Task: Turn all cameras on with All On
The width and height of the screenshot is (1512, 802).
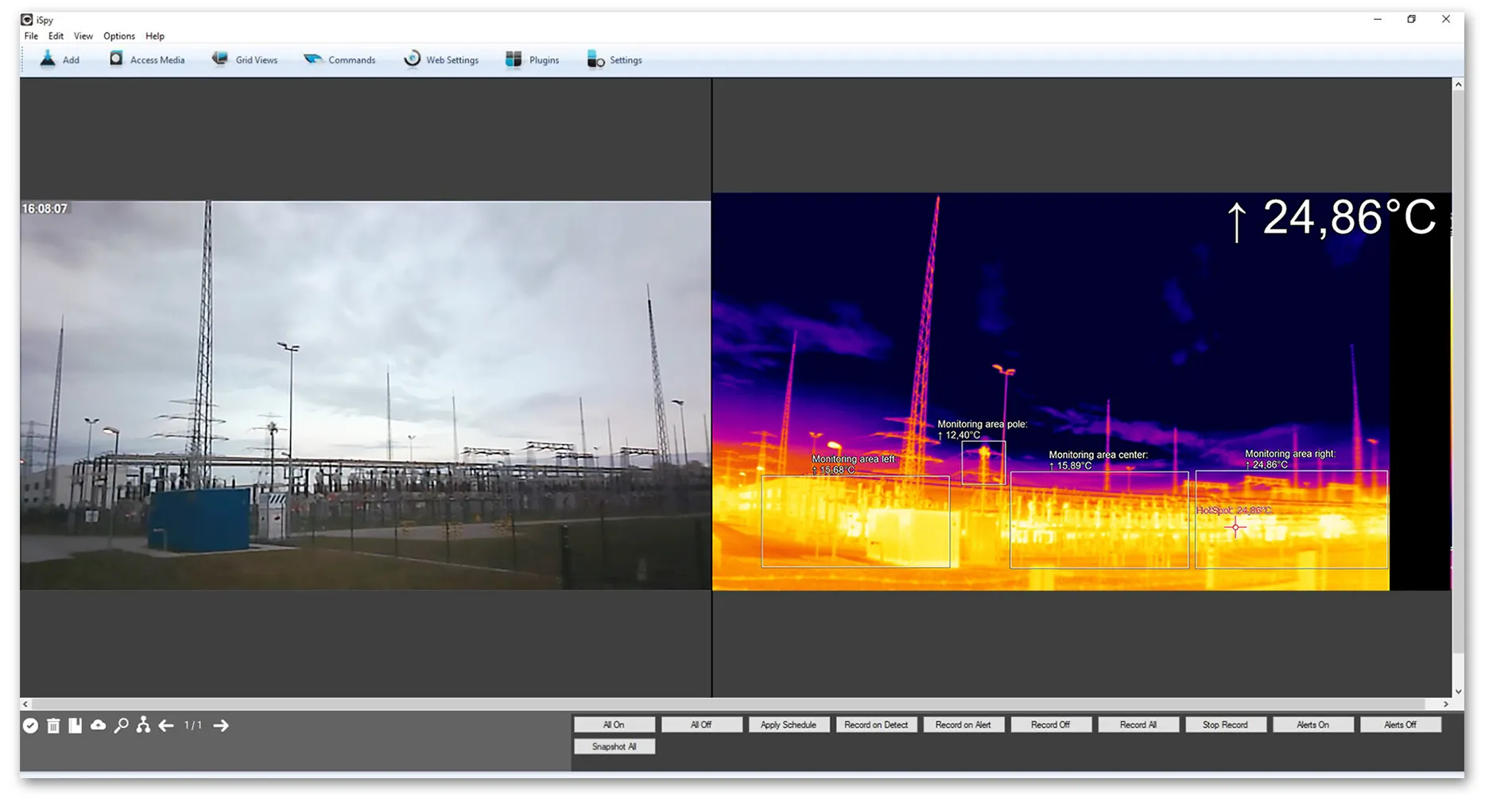Action: pyautogui.click(x=614, y=725)
